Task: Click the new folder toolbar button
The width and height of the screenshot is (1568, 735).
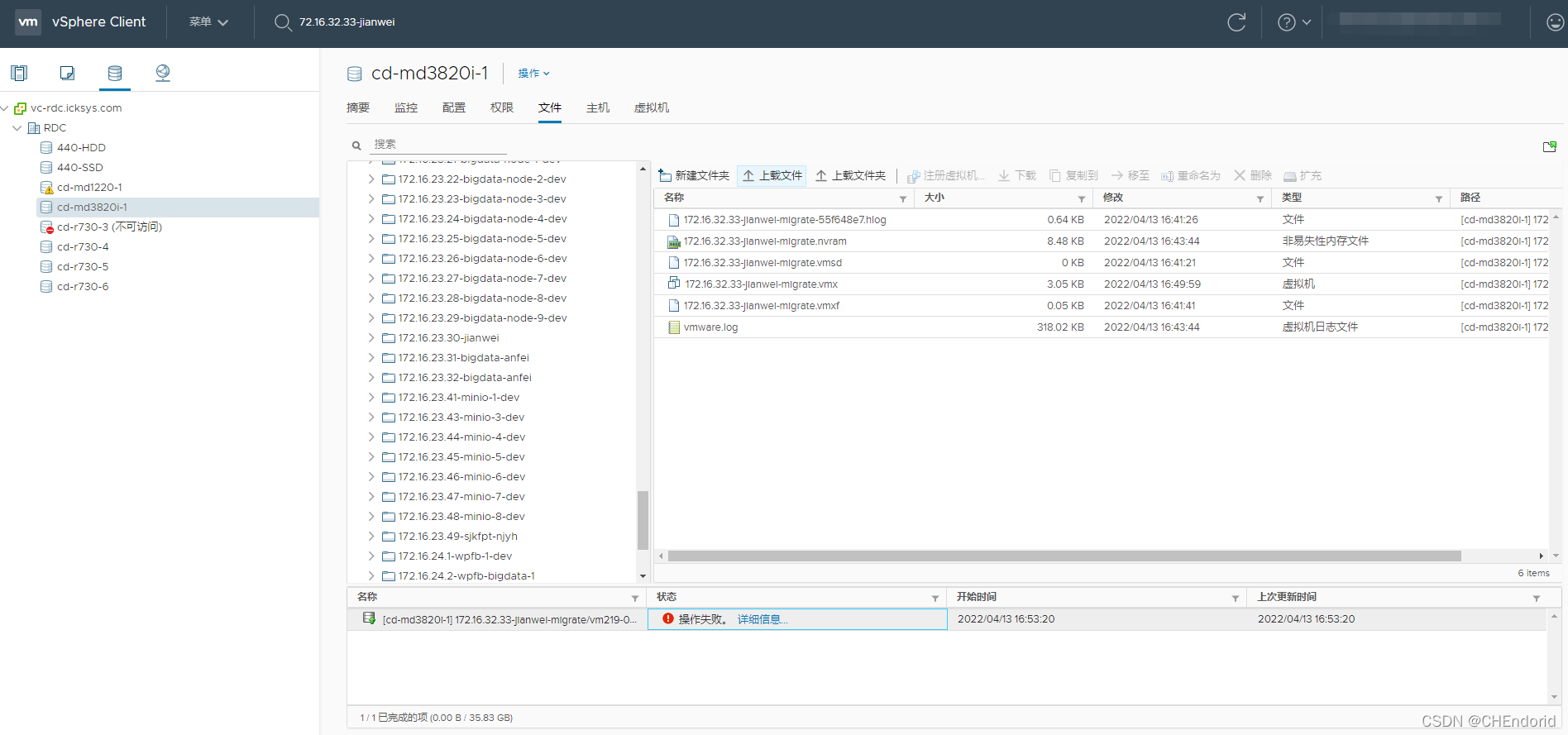Action: pos(694,175)
